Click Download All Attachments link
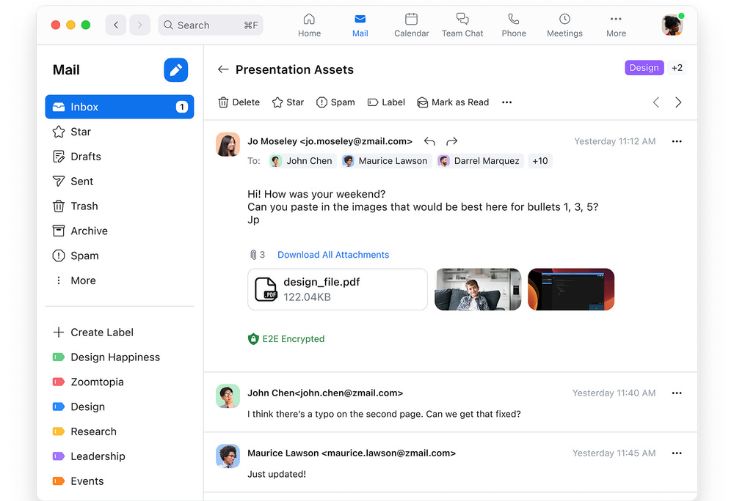The image size is (734, 501). click(333, 255)
